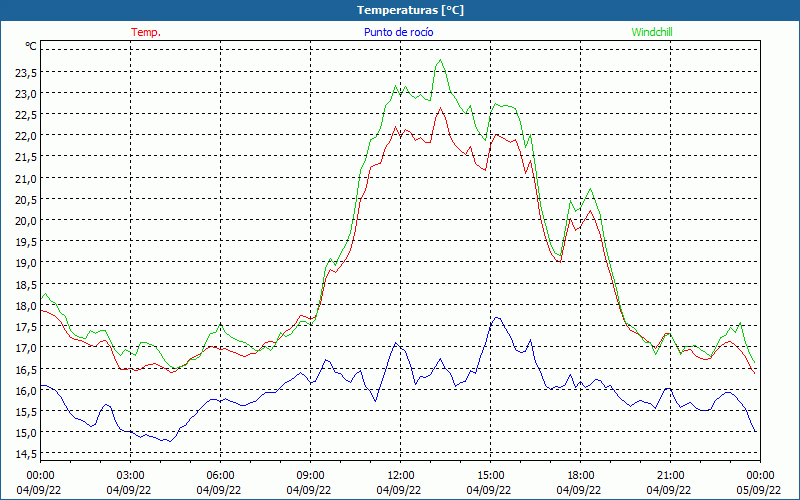The image size is (800, 500).
Task: Click the 14,5 y-axis value
Action: [x=26, y=454]
